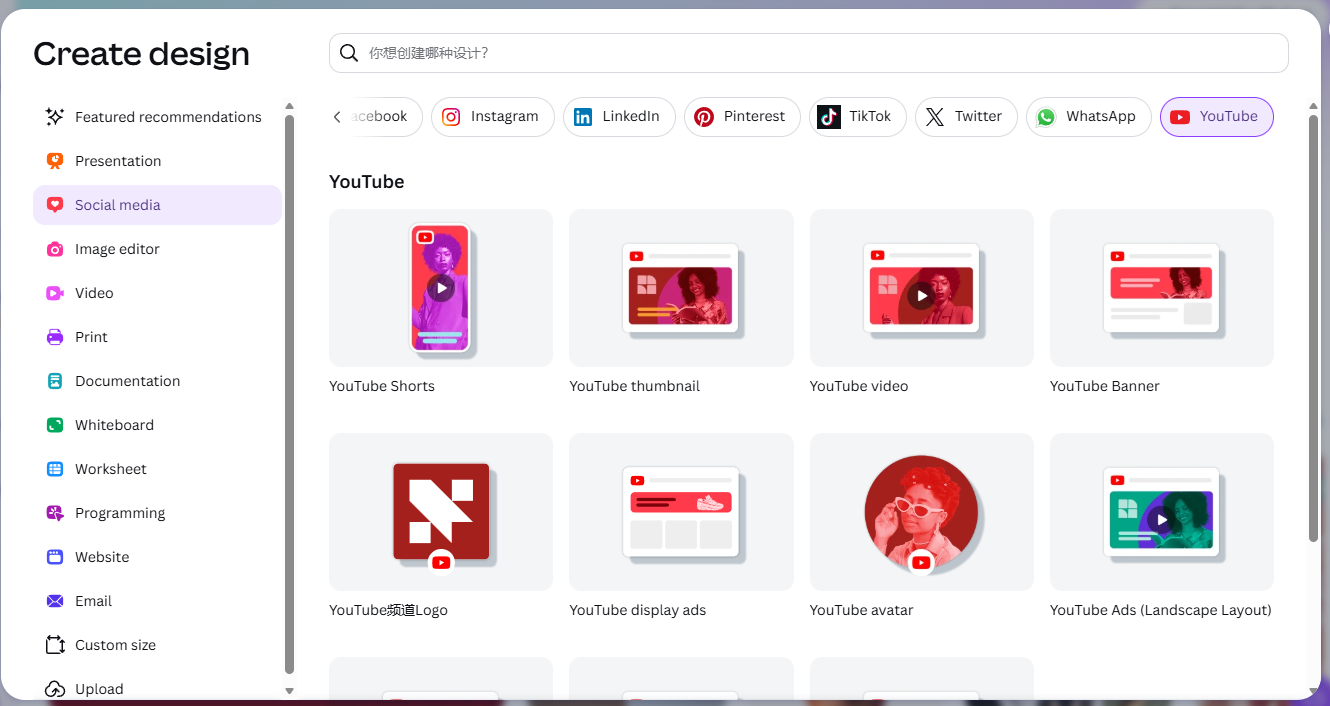Open the YouTube video template card
Image resolution: width=1330 pixels, height=706 pixels.
[922, 288]
